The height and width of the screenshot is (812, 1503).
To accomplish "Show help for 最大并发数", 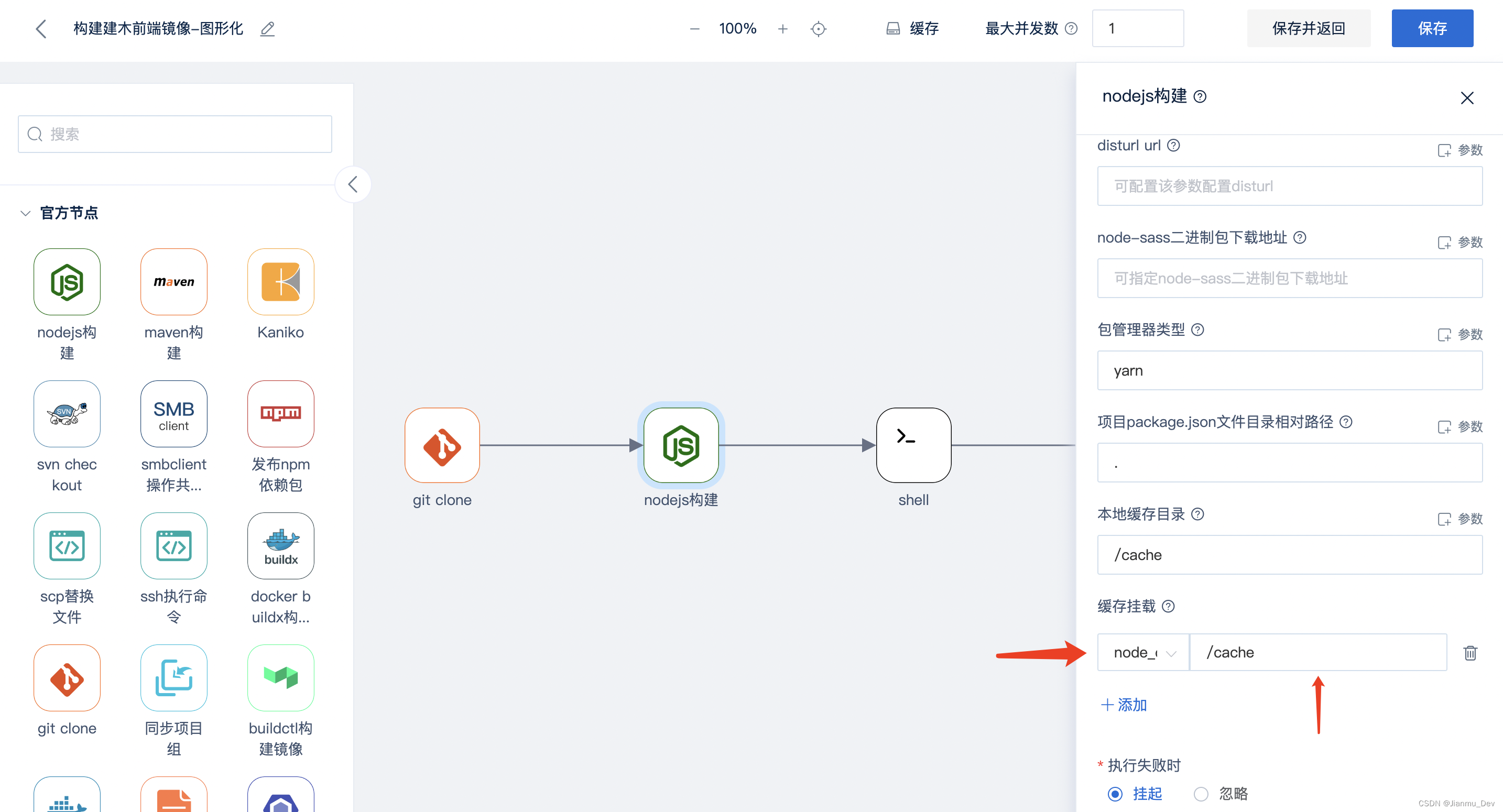I will coord(1071,29).
